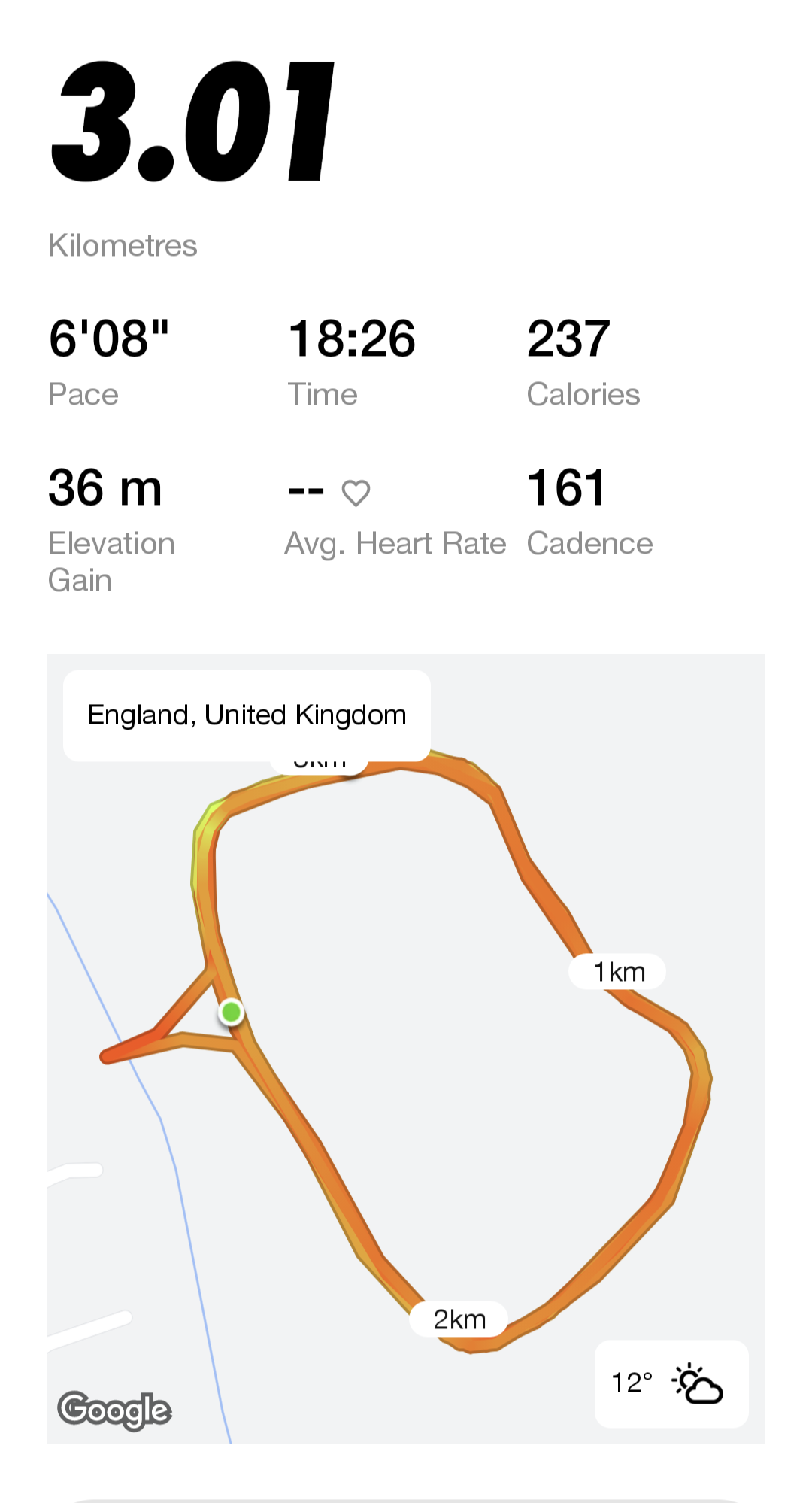Screen dimensions: 812x1503
Task: Tap the partly cloudy weather icon
Action: pyautogui.click(x=698, y=1383)
